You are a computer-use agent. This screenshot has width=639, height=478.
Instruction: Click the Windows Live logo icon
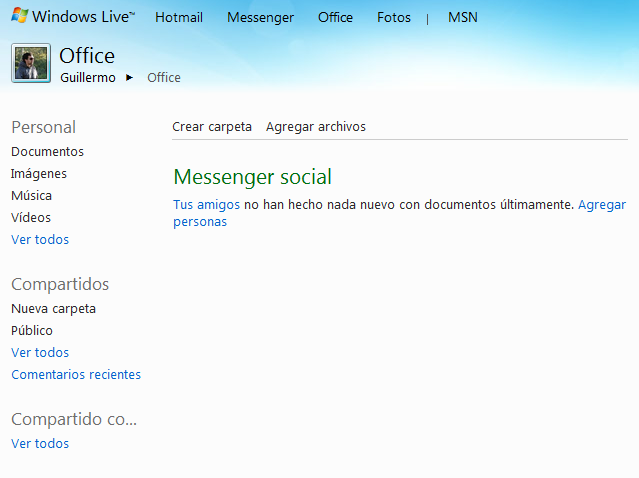coord(19,15)
